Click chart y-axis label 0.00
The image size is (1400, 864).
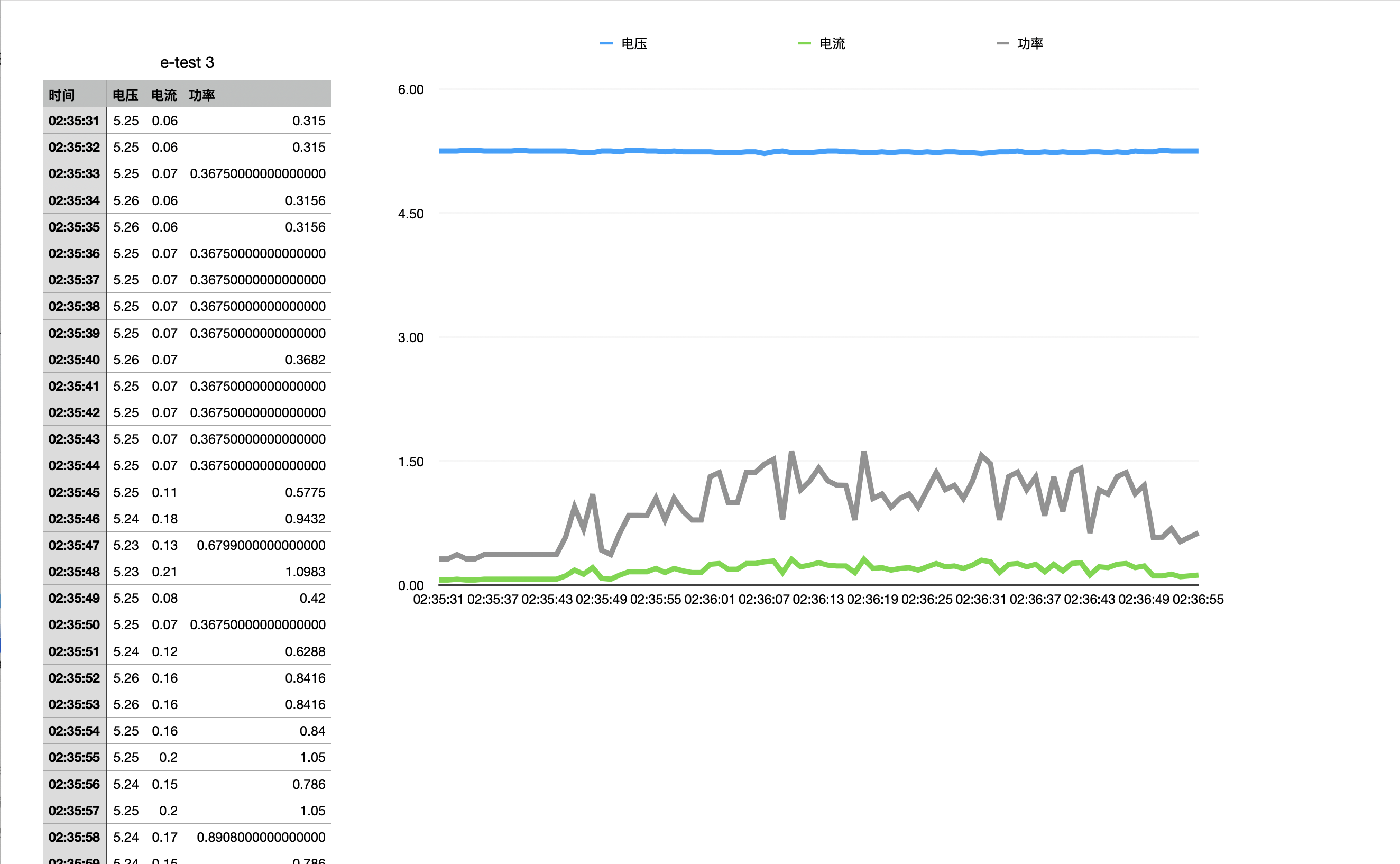411,585
